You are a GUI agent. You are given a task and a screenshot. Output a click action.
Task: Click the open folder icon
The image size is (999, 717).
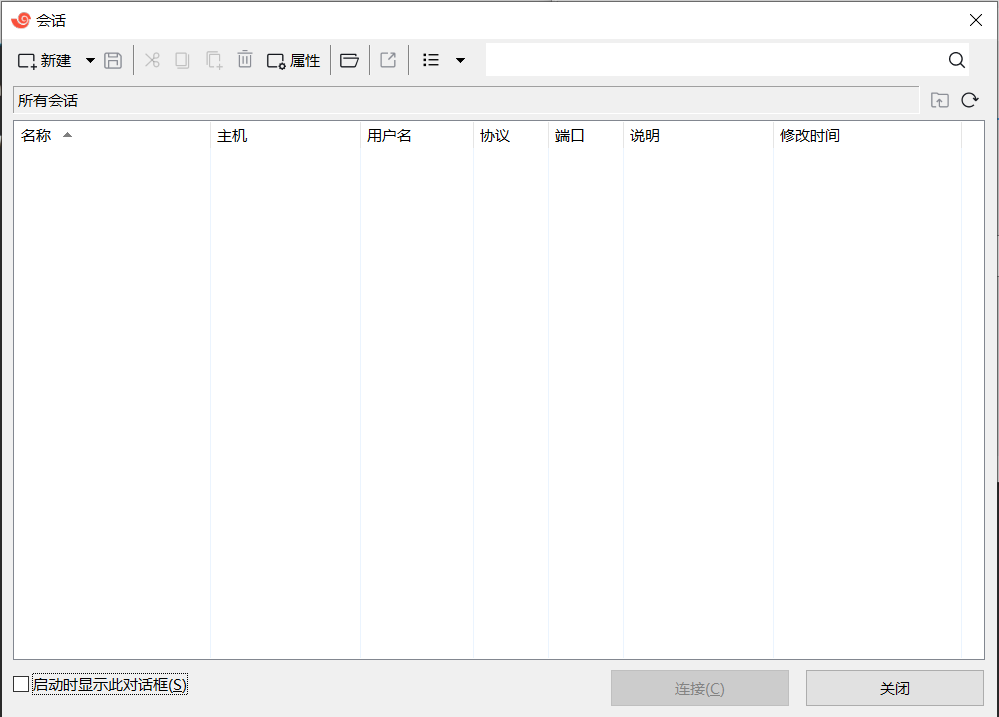pyautogui.click(x=349, y=61)
